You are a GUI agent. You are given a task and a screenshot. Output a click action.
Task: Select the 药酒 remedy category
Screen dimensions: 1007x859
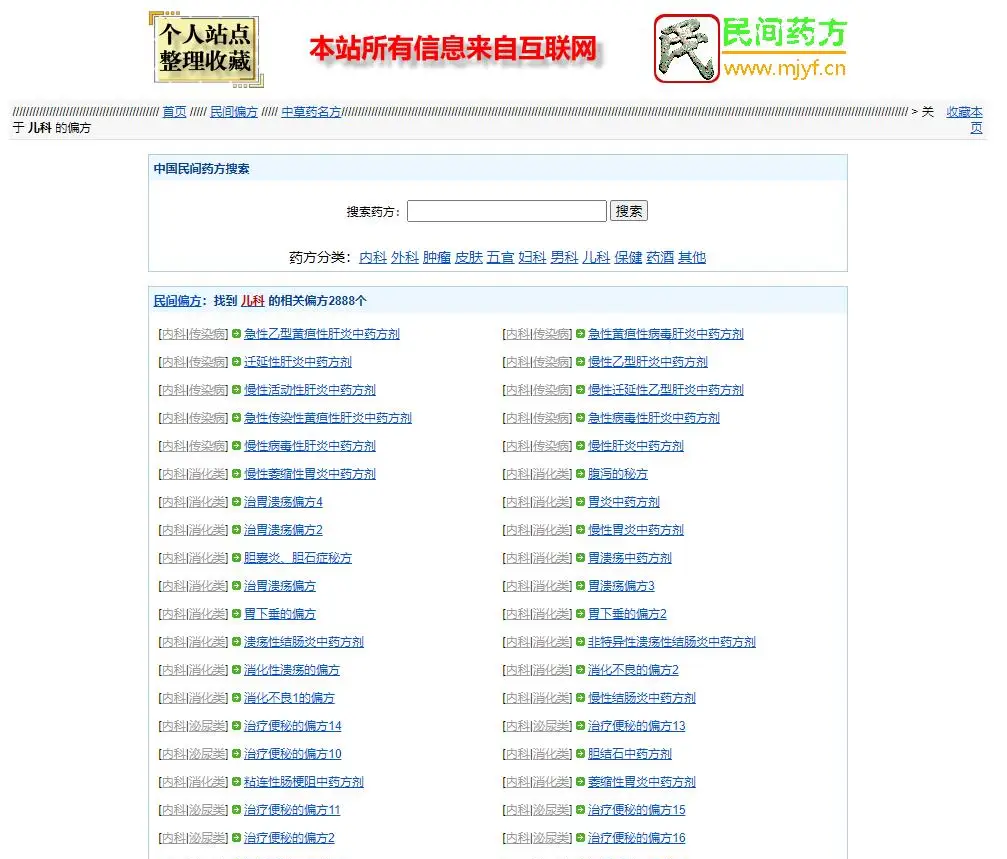pyautogui.click(x=660, y=257)
